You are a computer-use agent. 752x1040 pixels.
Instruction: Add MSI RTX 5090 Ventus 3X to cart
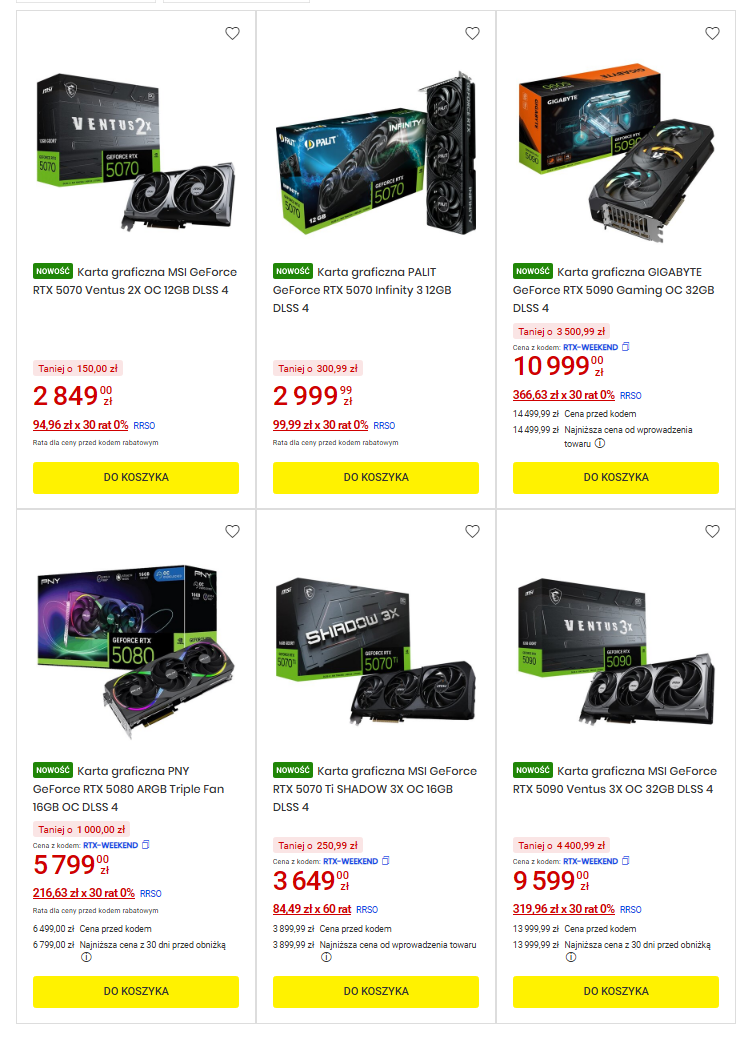pos(616,991)
